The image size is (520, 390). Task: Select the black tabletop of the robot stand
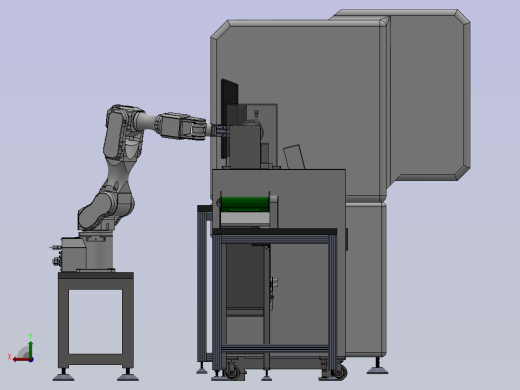click(96, 275)
